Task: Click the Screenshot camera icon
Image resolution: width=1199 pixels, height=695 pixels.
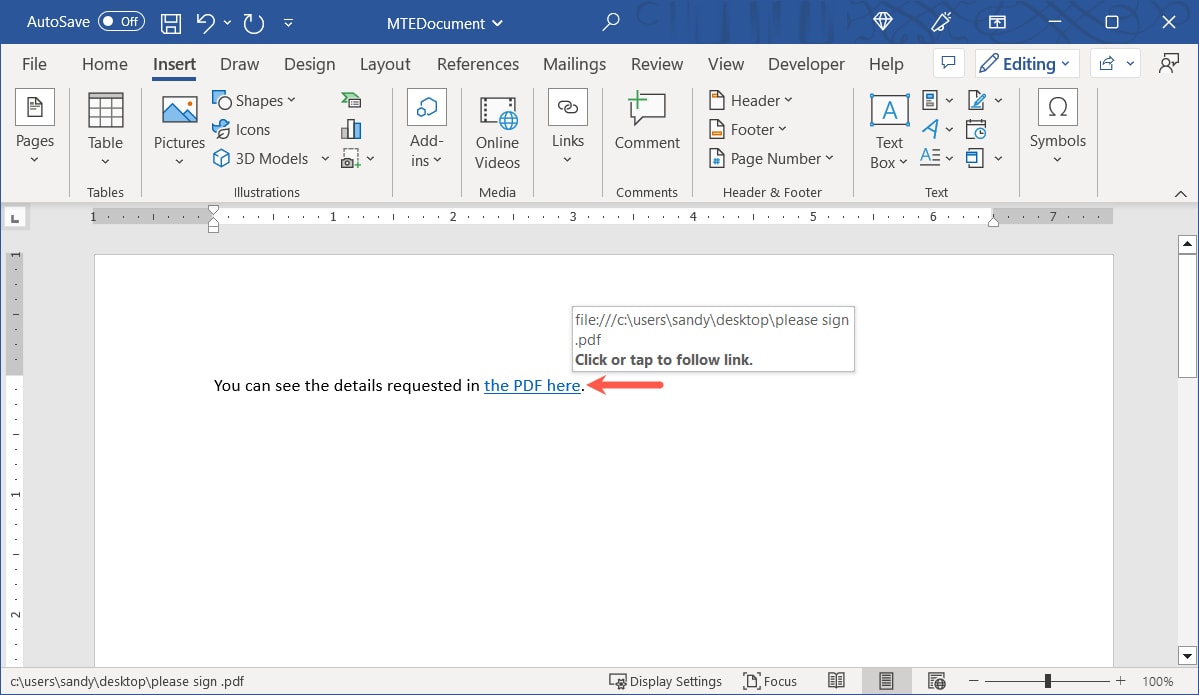Action: pos(350,159)
